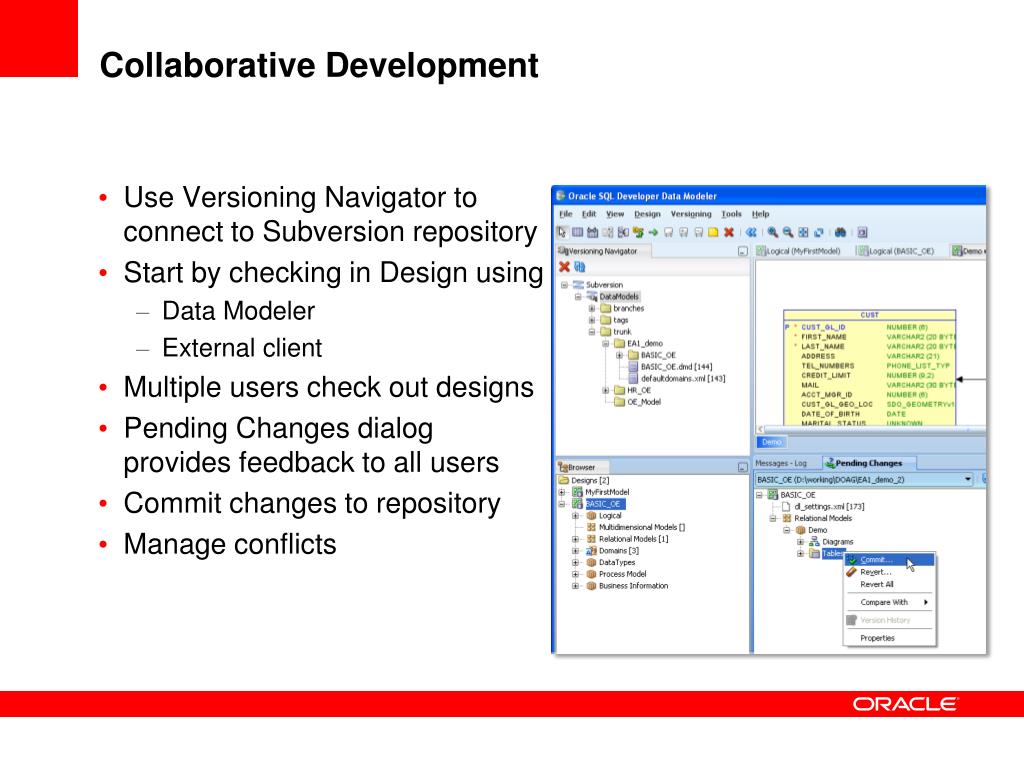The height and width of the screenshot is (768, 1024).
Task: Open the Help menu
Action: click(760, 214)
